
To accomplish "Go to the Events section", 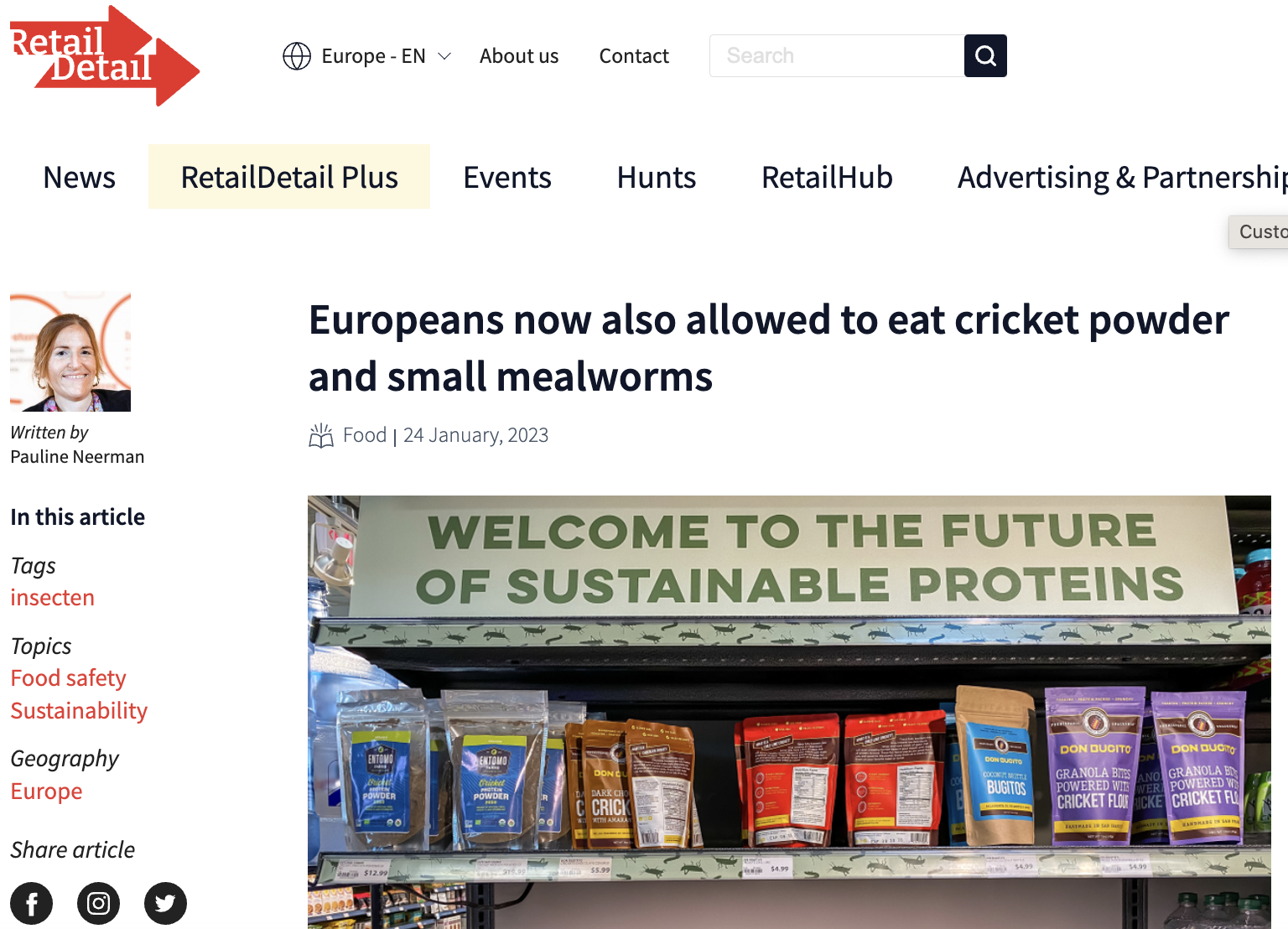I will click(507, 177).
